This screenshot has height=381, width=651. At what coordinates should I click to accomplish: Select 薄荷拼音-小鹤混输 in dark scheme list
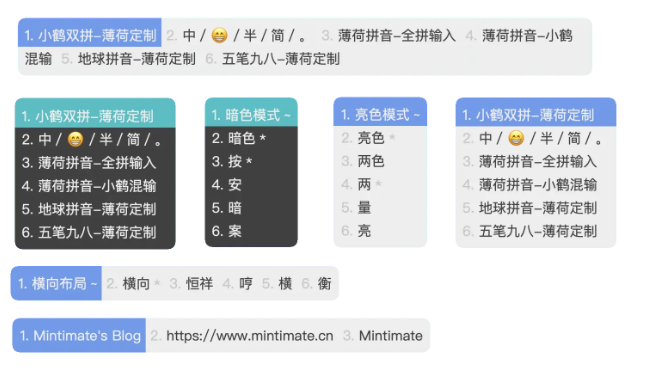coord(95,186)
